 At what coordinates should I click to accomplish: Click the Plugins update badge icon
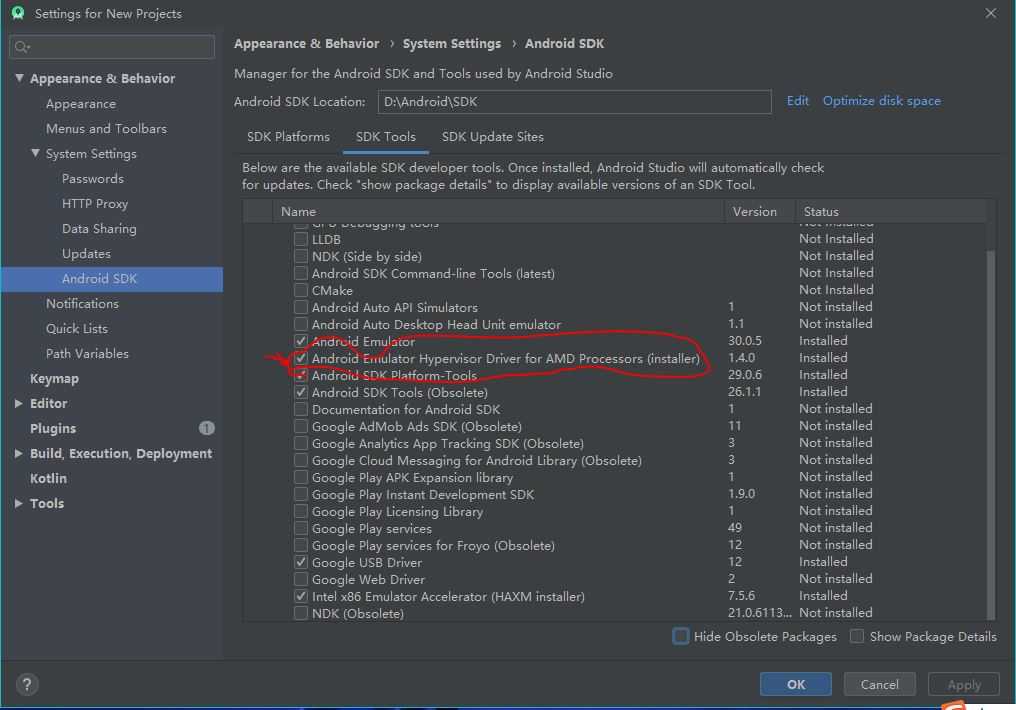(x=206, y=428)
